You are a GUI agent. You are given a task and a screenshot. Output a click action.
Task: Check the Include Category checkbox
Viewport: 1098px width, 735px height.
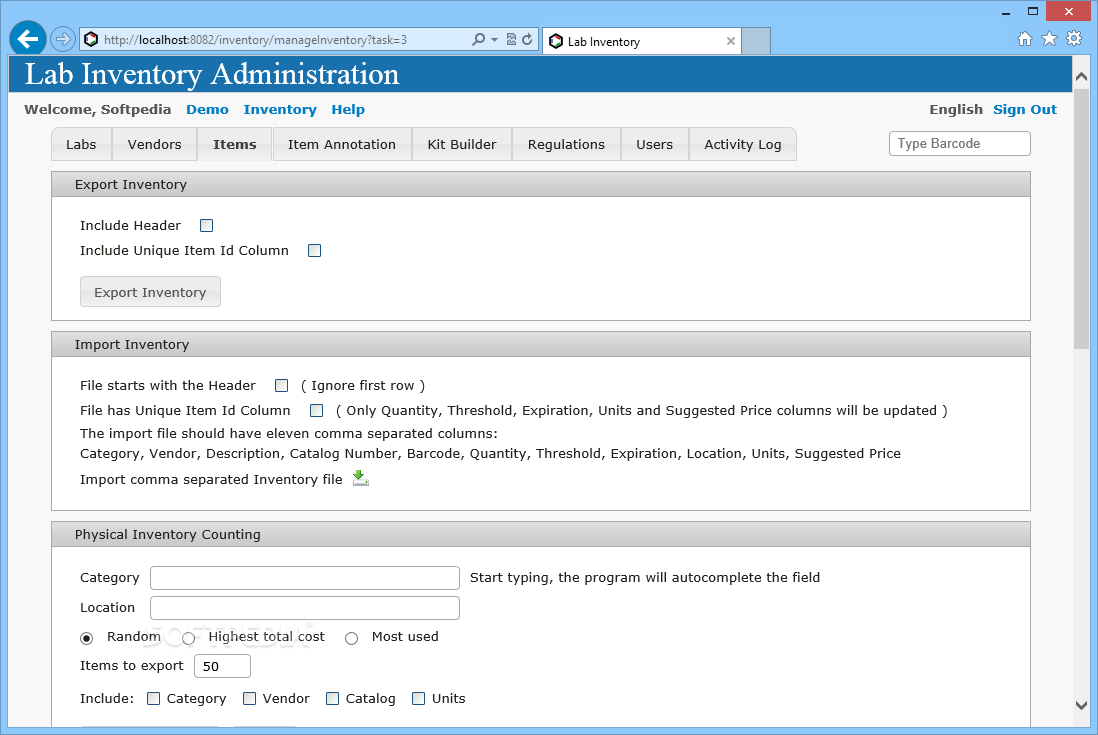tap(153, 699)
